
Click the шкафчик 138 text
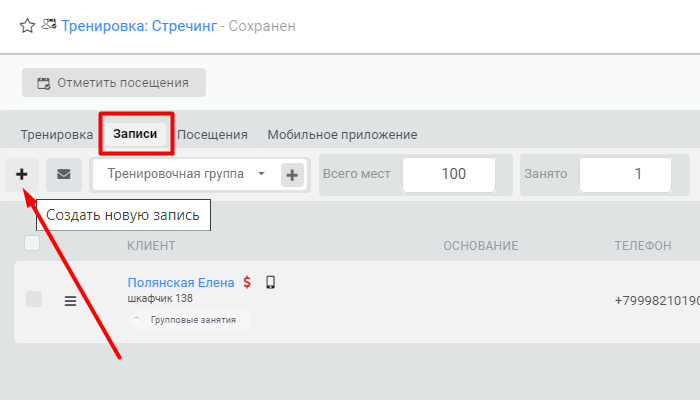(160, 298)
